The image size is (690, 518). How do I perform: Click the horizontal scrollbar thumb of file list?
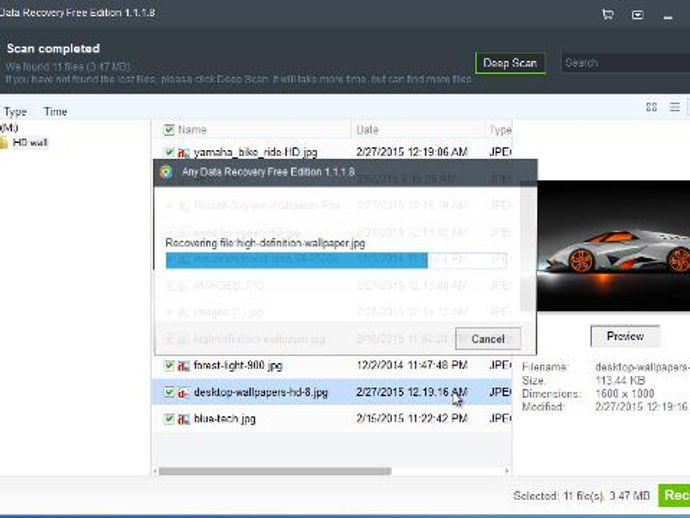coord(275,471)
